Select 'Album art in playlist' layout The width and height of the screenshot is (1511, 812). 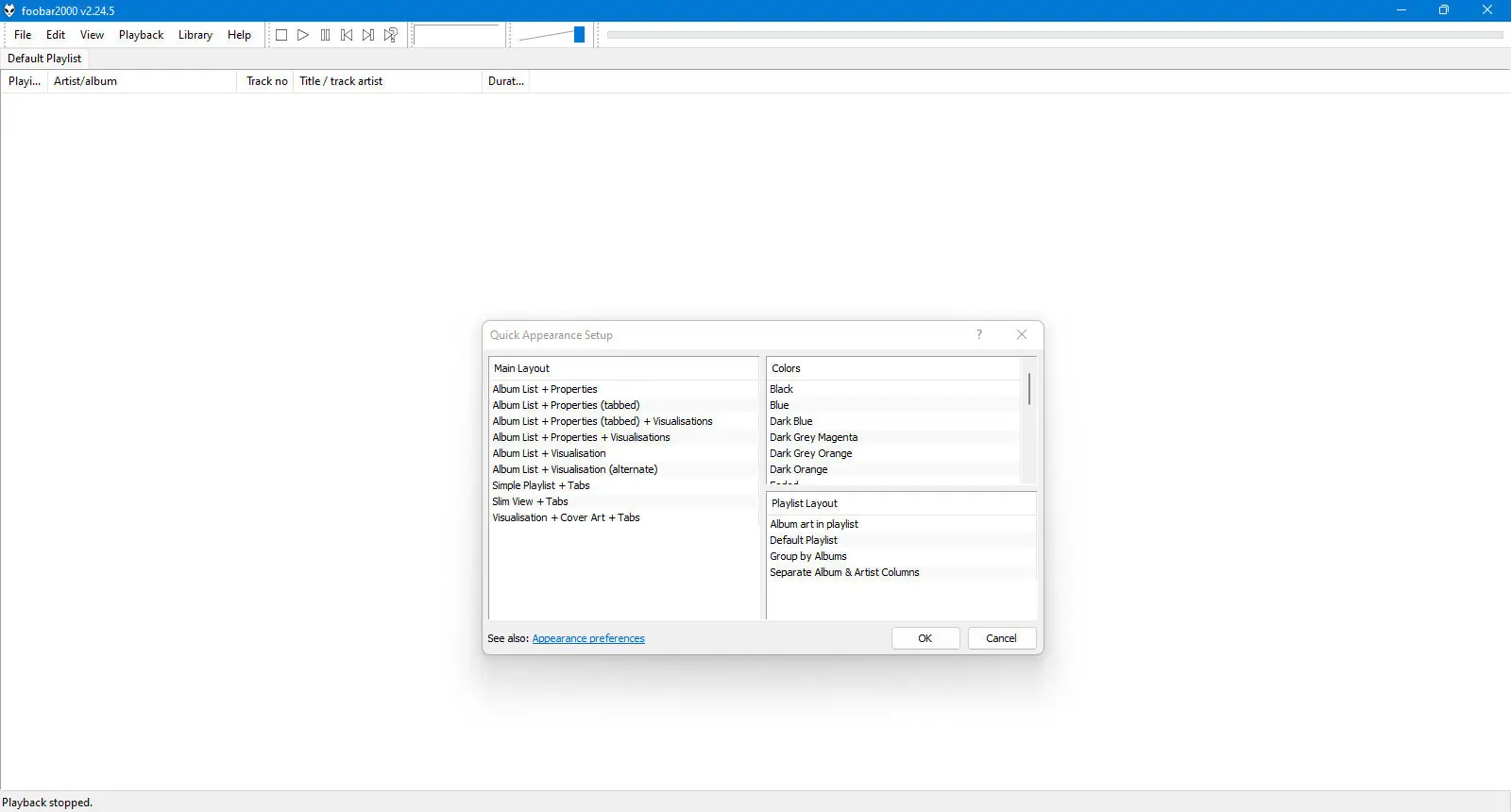click(902, 524)
